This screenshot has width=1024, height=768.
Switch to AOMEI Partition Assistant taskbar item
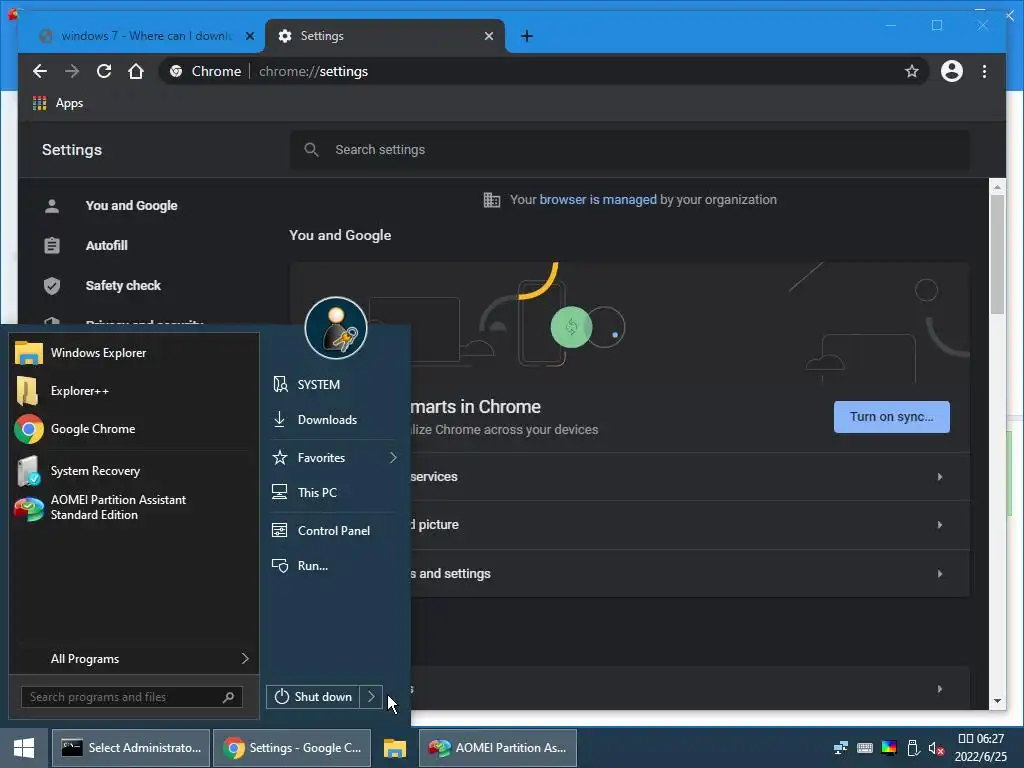click(498, 748)
